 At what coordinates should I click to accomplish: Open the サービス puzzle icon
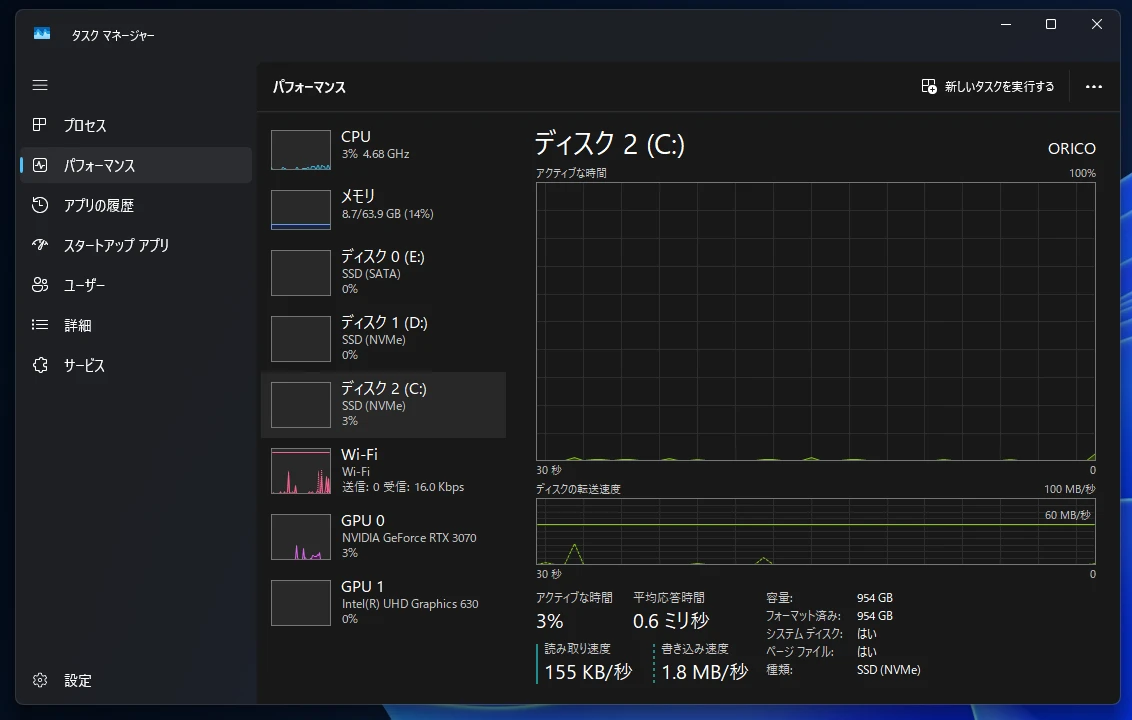click(x=40, y=366)
